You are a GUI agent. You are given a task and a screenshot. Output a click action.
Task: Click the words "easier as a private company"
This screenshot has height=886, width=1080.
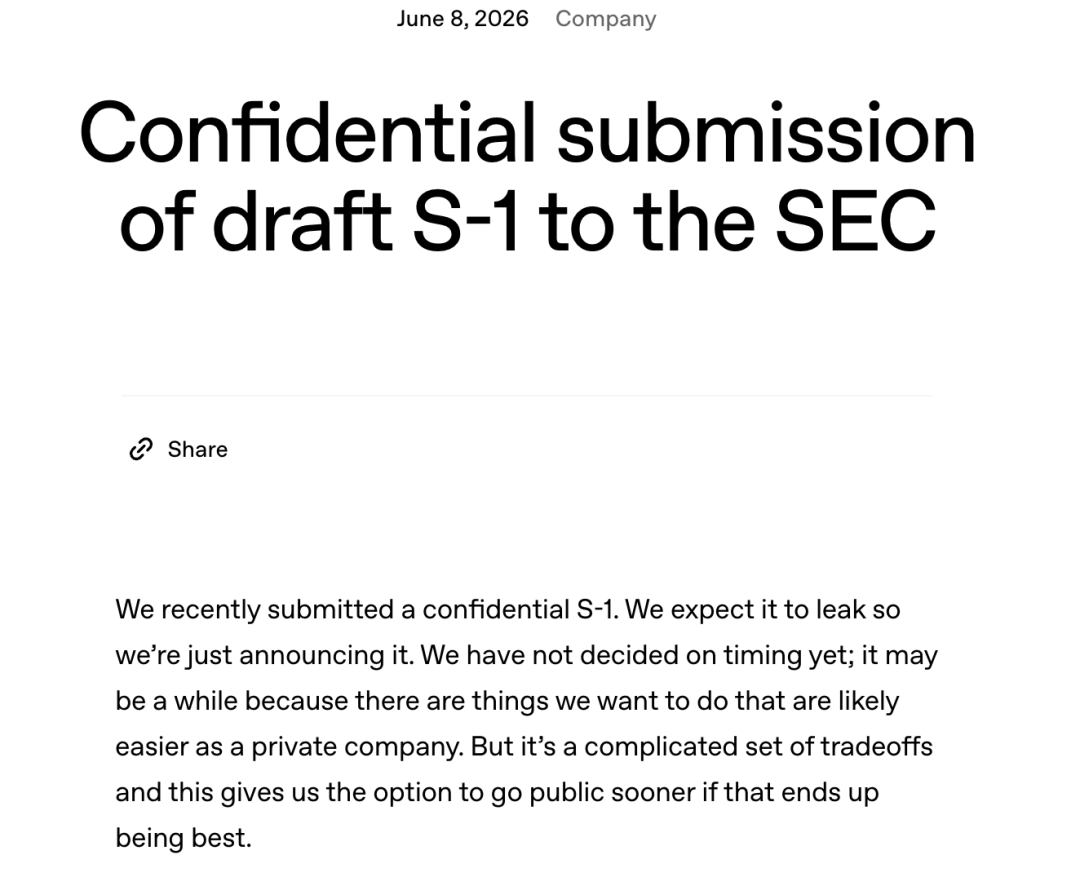(x=289, y=747)
